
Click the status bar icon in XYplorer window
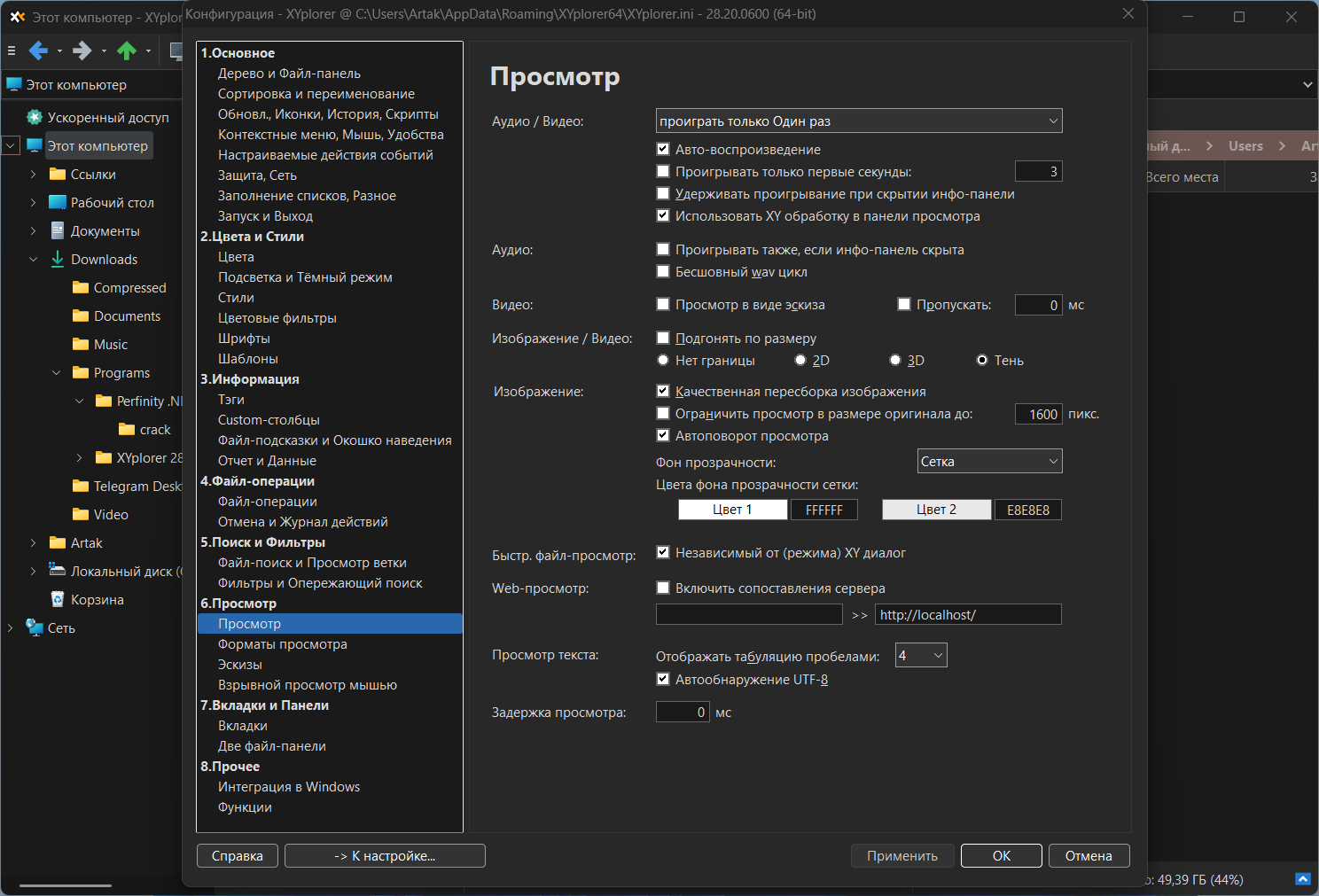(1302, 879)
